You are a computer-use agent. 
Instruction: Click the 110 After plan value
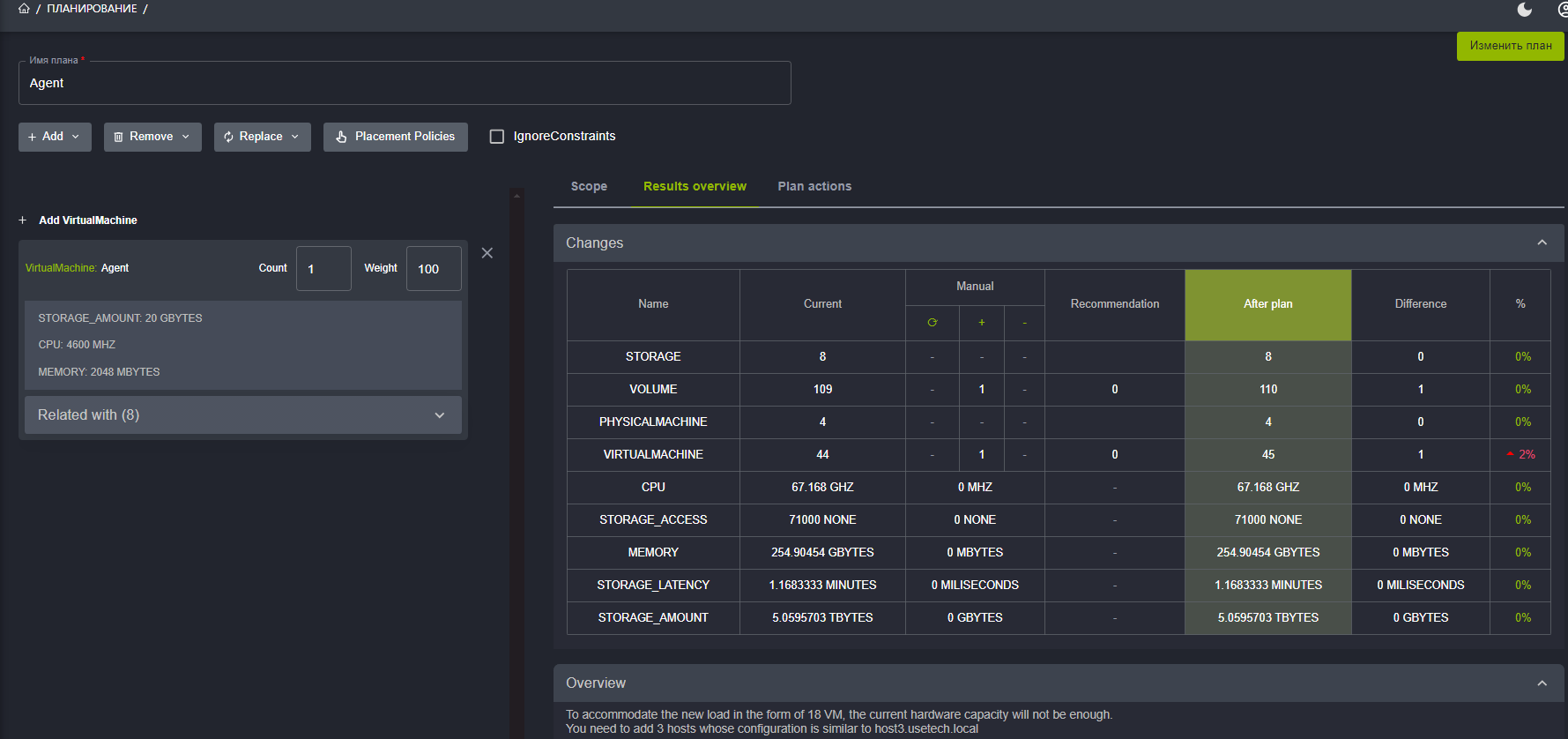1268,390
